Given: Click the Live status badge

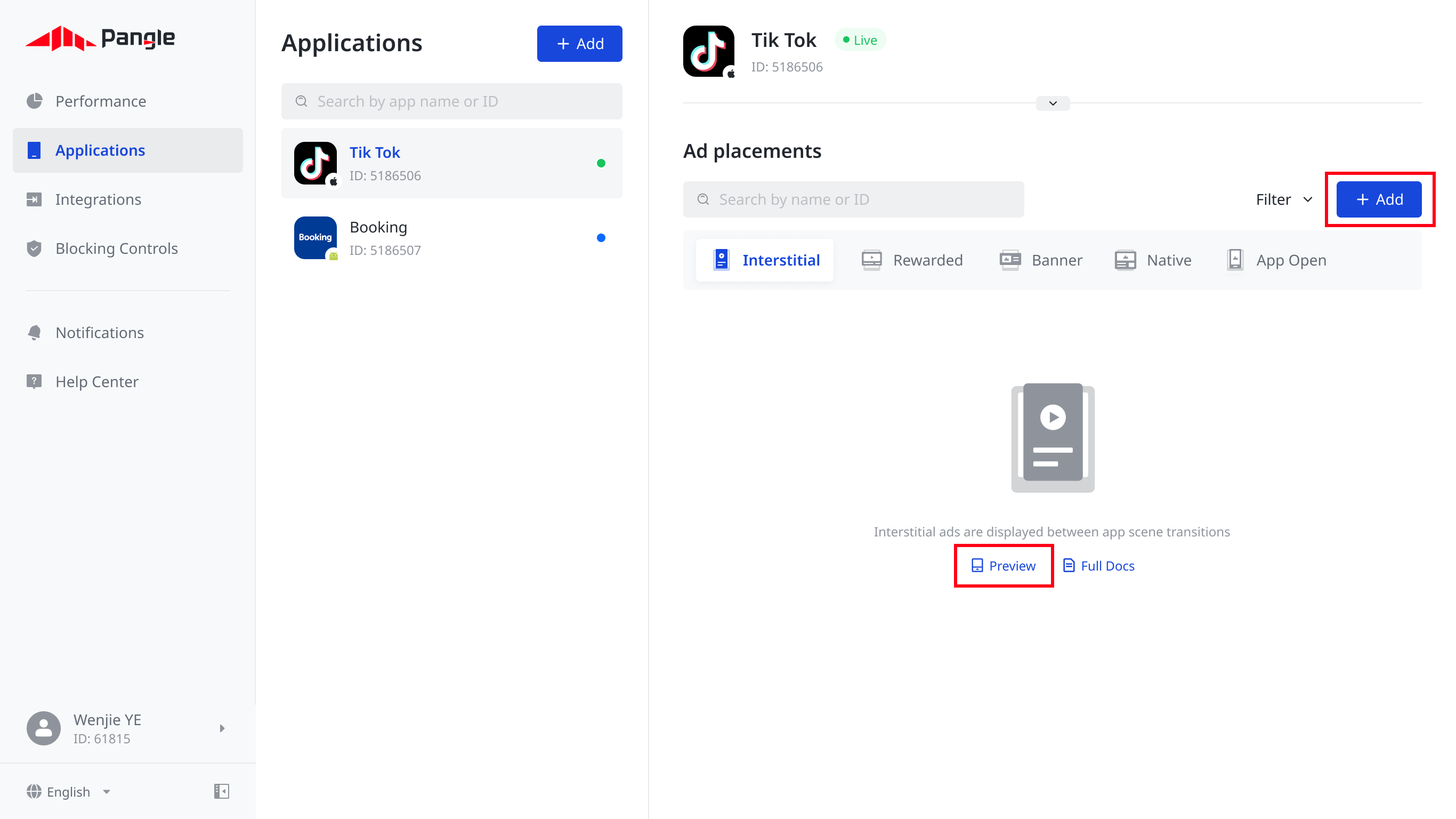Looking at the screenshot, I should click(860, 40).
